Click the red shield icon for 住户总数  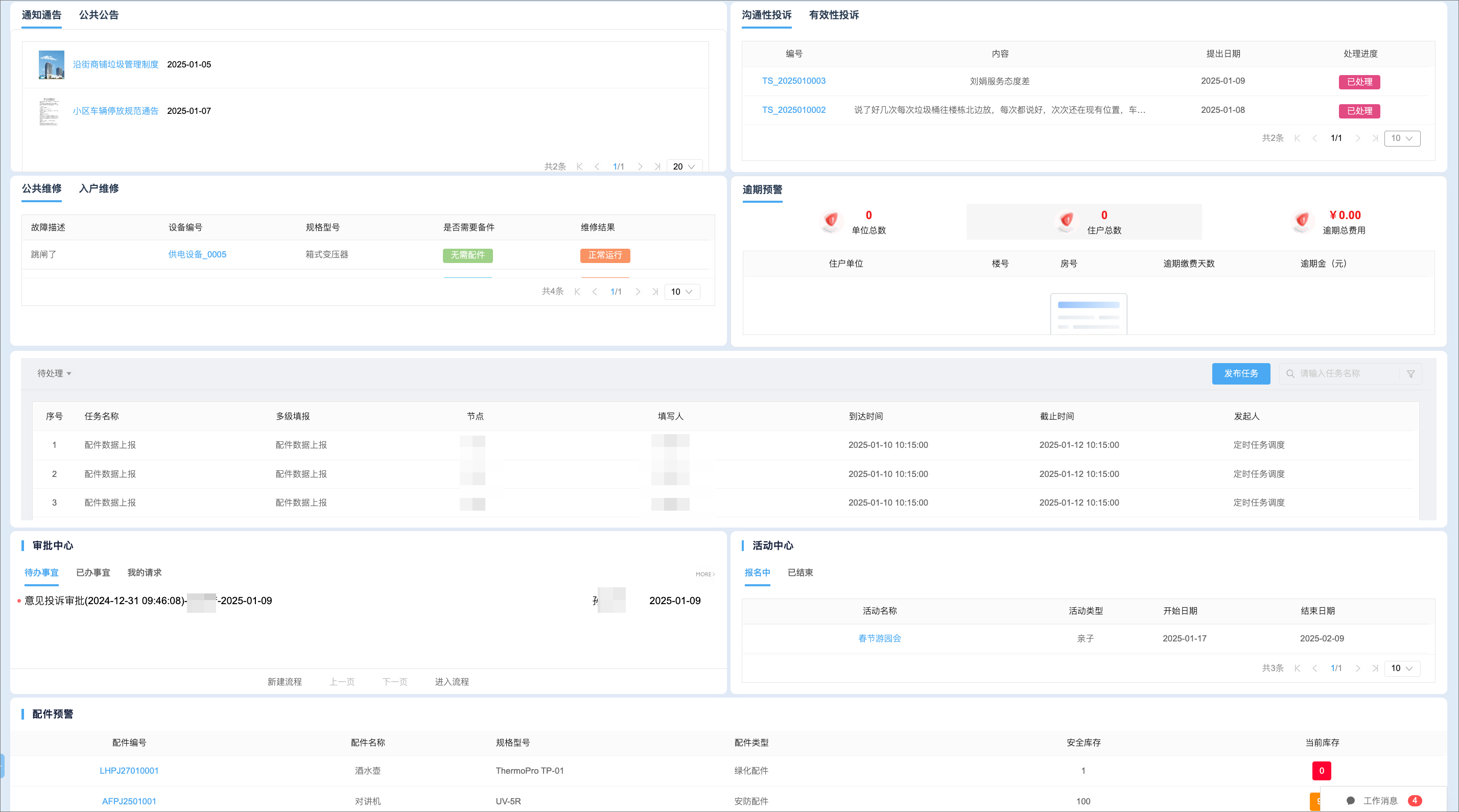click(1067, 220)
